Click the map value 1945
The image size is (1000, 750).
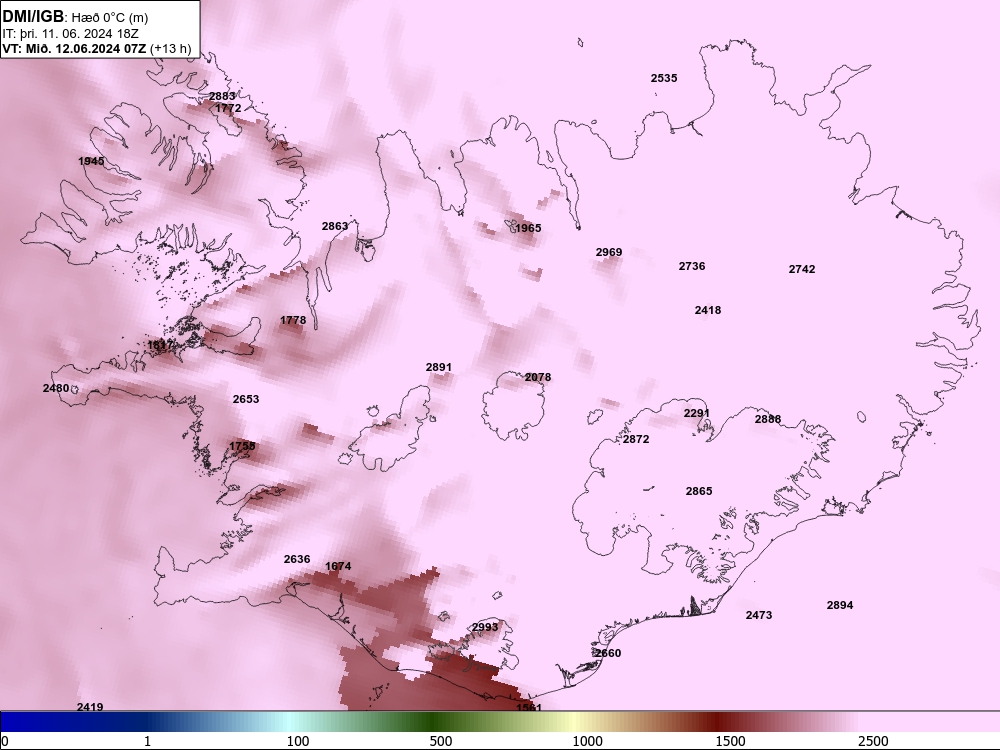(91, 161)
